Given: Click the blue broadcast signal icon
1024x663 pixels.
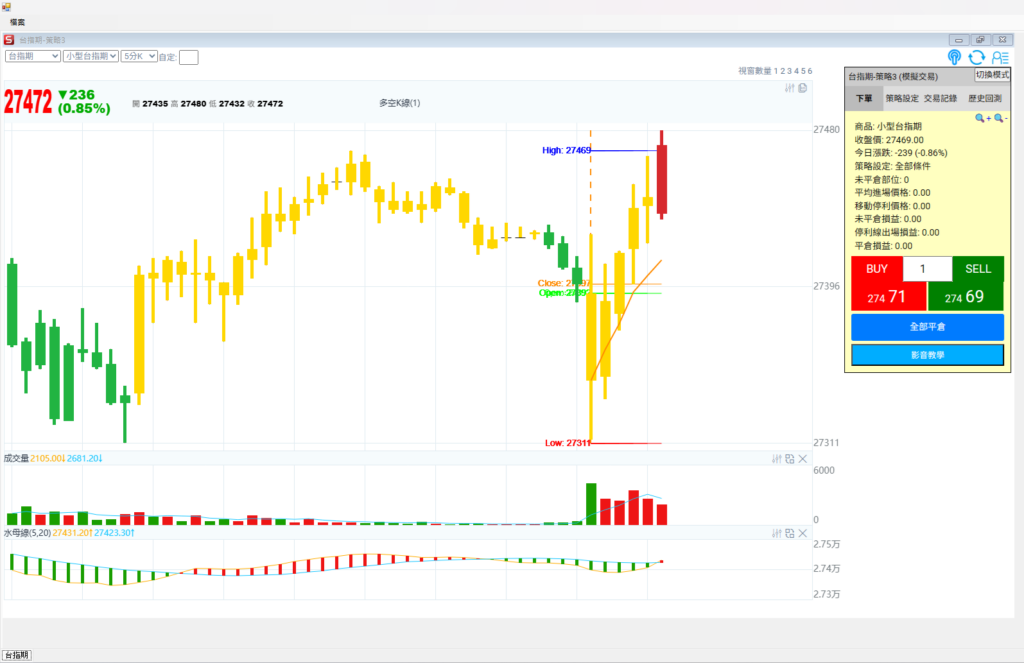Looking at the screenshot, I should (x=954, y=58).
